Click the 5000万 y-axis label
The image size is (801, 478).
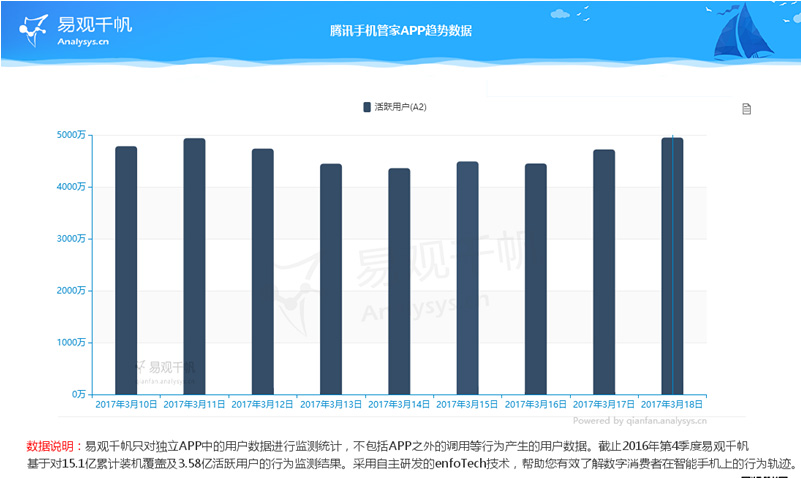(71, 135)
